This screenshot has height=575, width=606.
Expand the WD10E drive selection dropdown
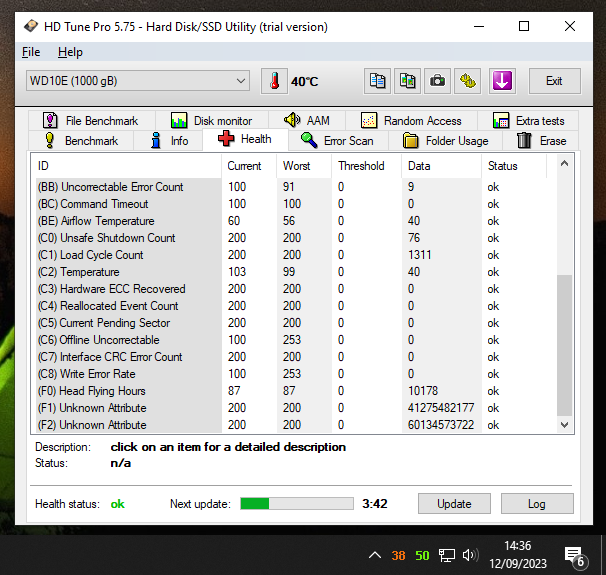(138, 81)
